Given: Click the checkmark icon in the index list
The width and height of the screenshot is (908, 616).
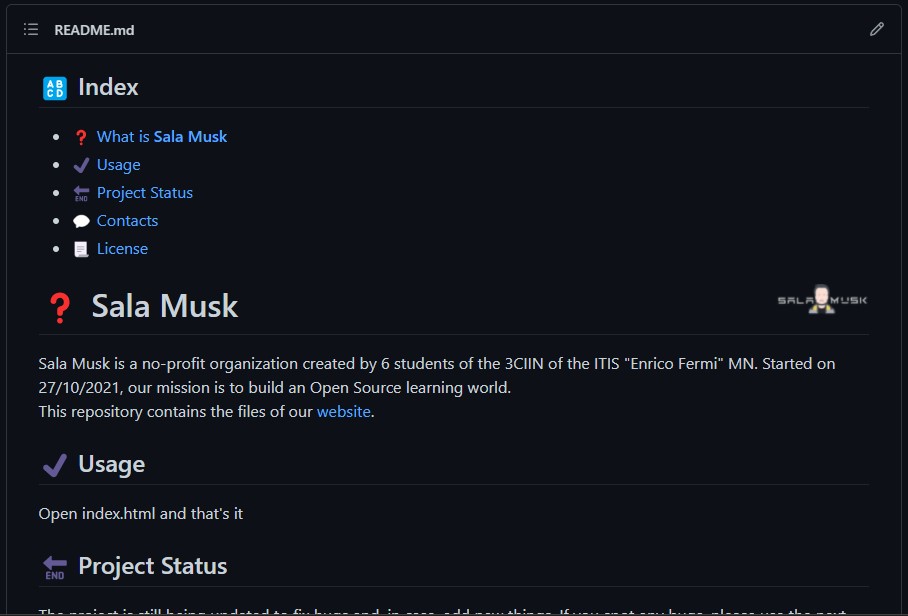Looking at the screenshot, I should click(82, 165).
